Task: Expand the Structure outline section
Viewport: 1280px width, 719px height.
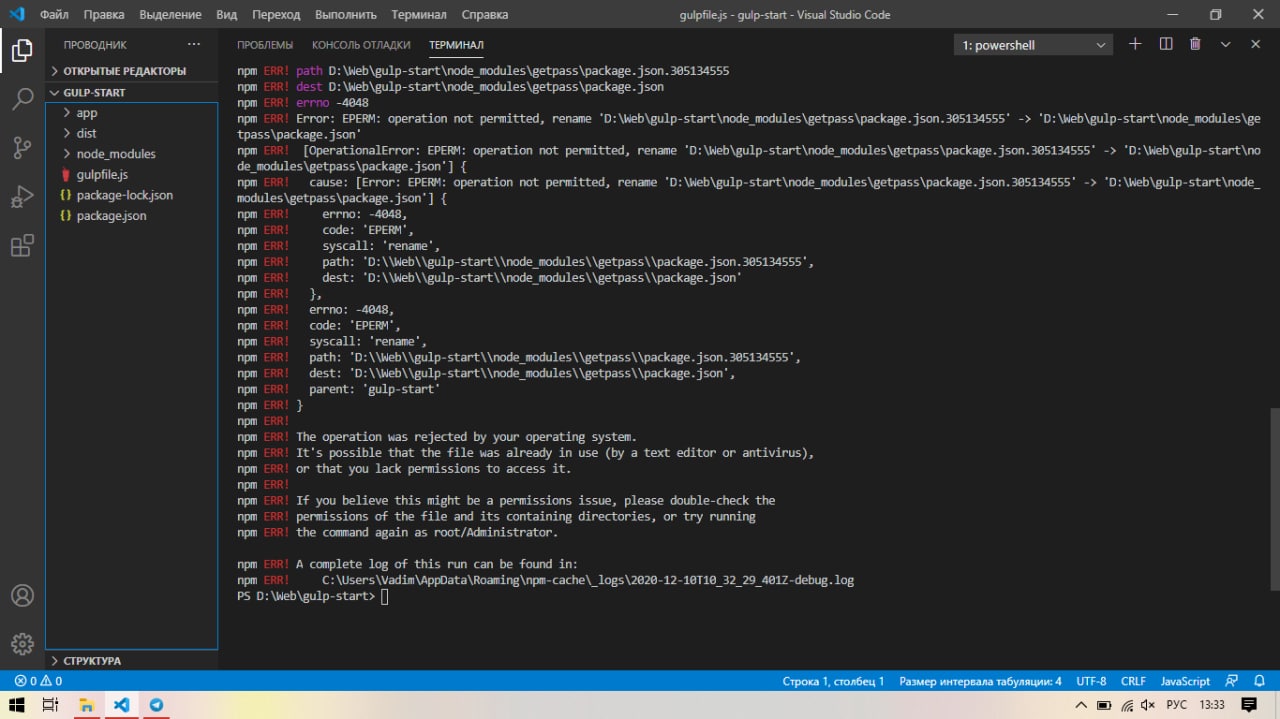Action: (x=131, y=661)
